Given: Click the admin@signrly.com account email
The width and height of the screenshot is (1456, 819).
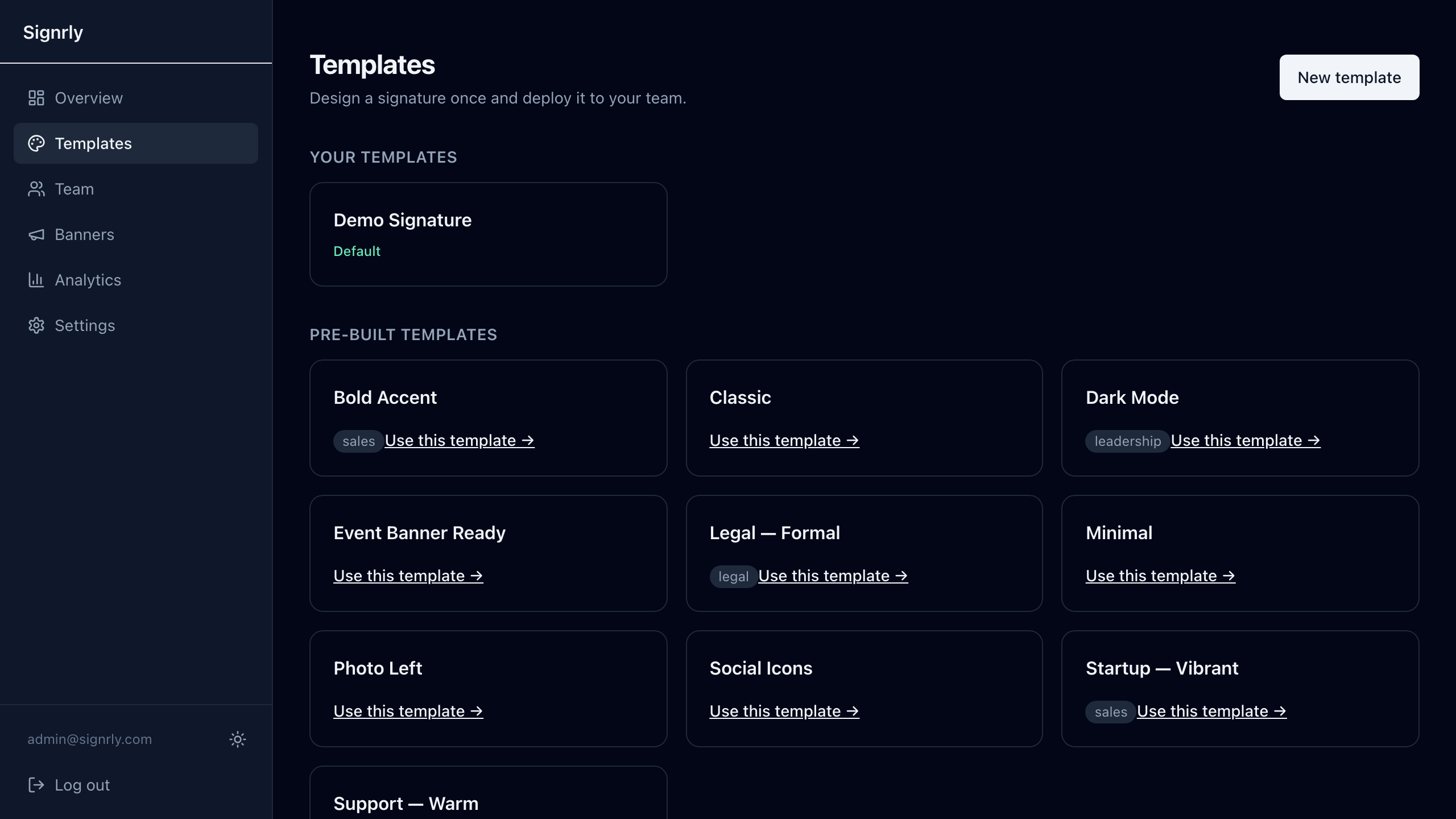Looking at the screenshot, I should point(90,739).
